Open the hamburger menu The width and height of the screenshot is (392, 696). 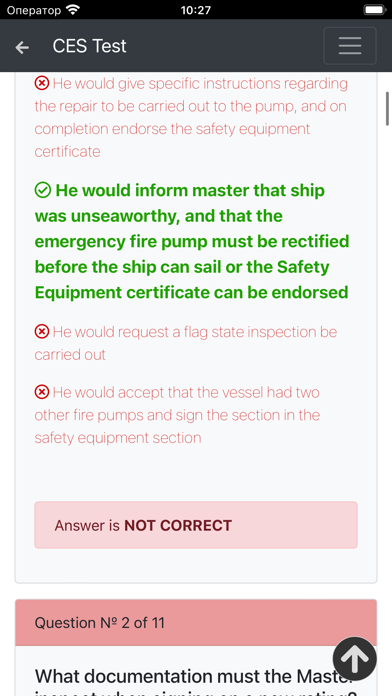click(350, 46)
